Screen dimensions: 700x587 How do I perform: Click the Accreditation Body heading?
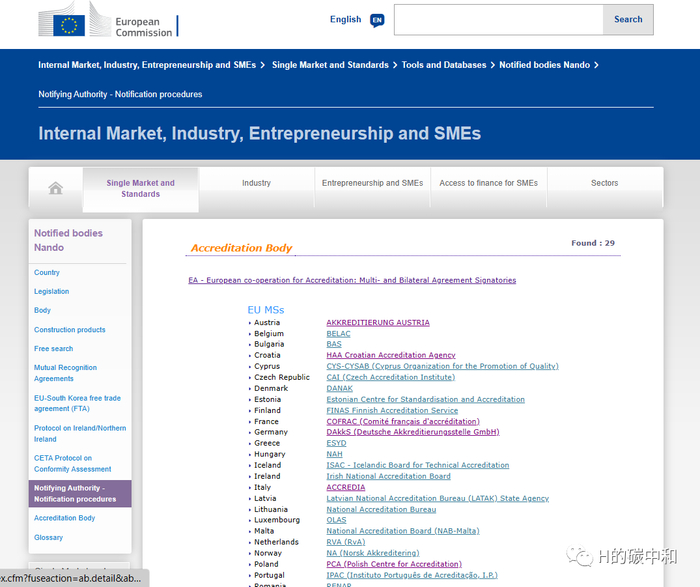click(x=241, y=248)
